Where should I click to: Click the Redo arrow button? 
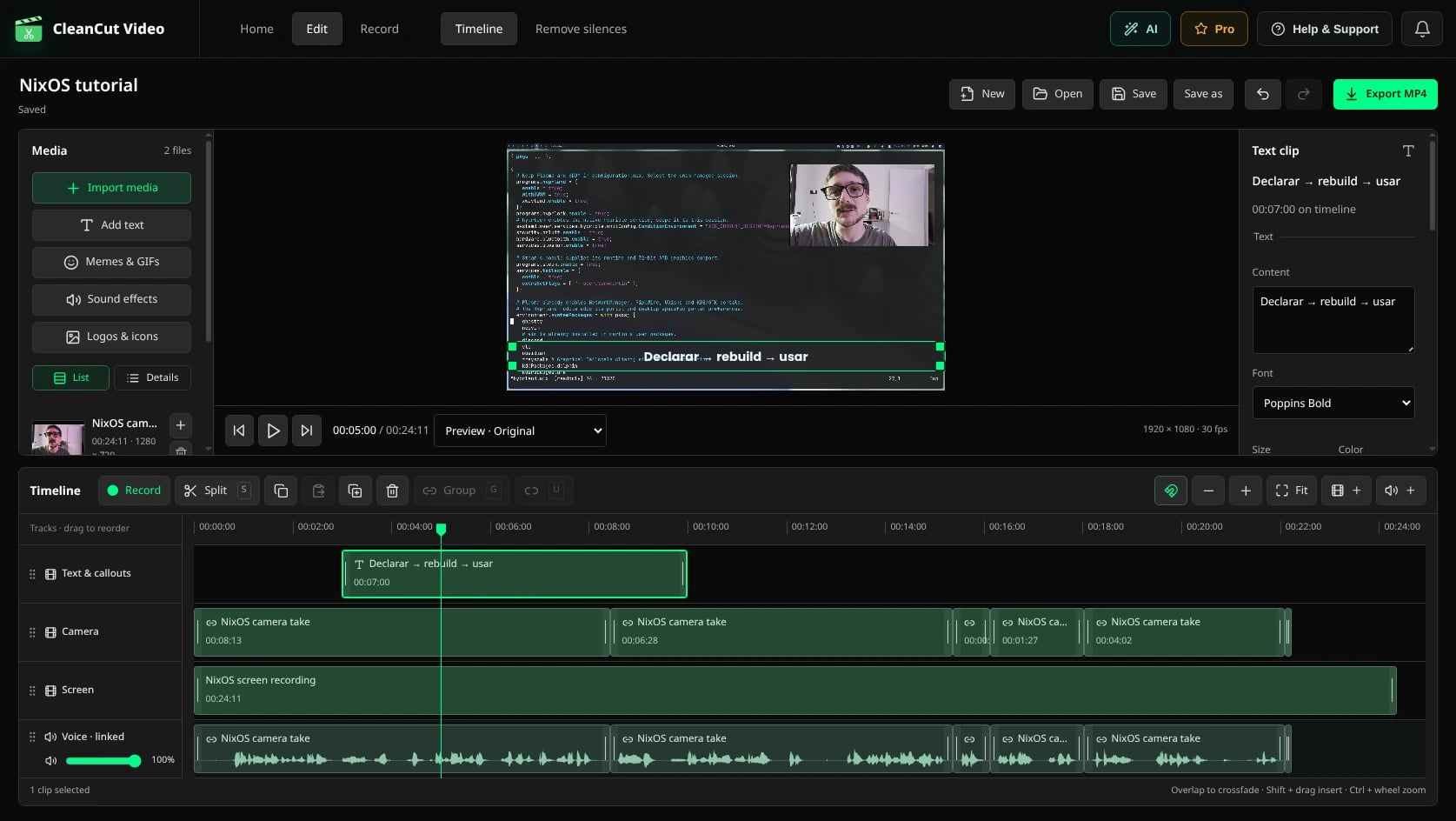(1304, 94)
